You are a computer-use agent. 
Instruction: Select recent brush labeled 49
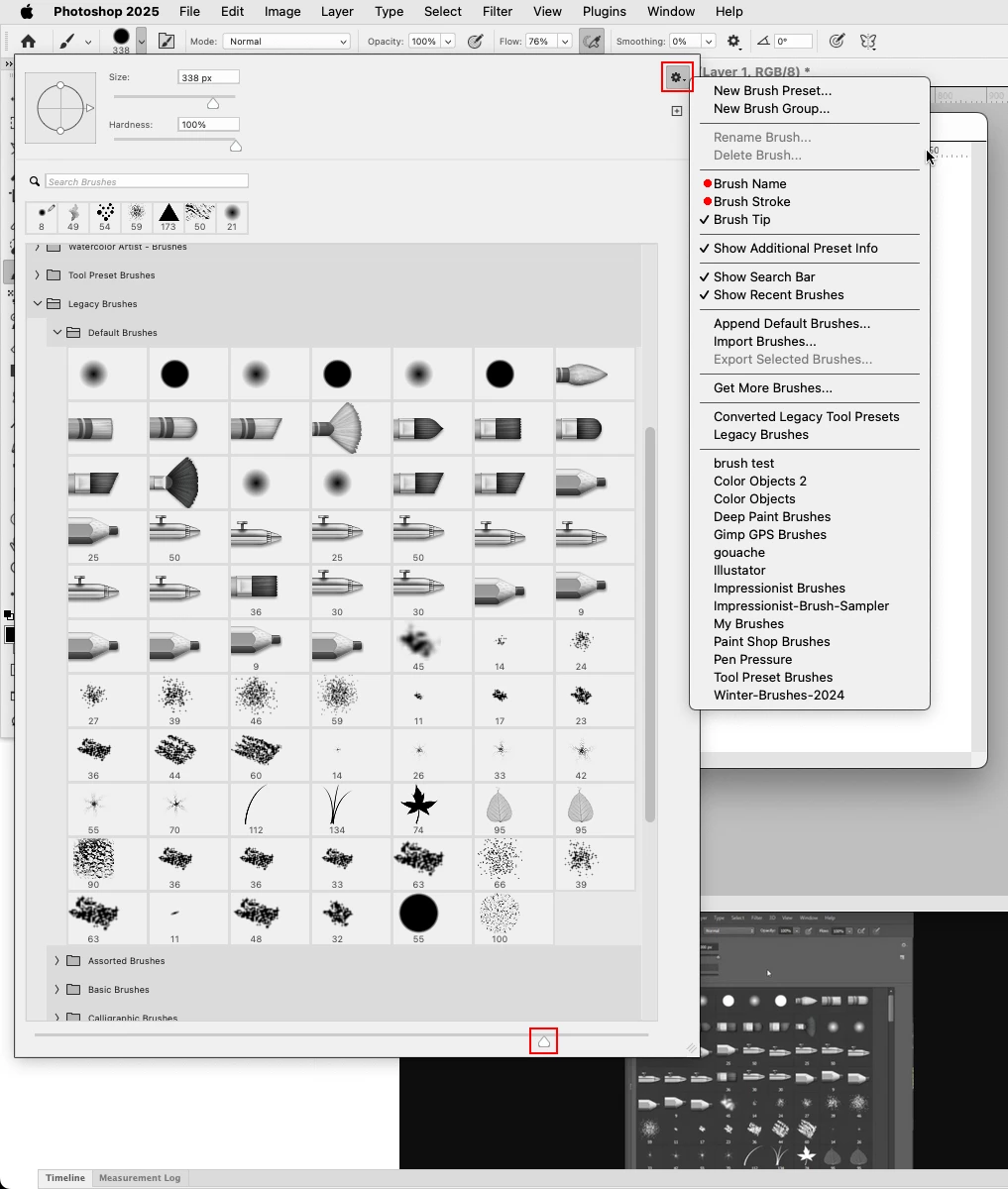tap(73, 217)
